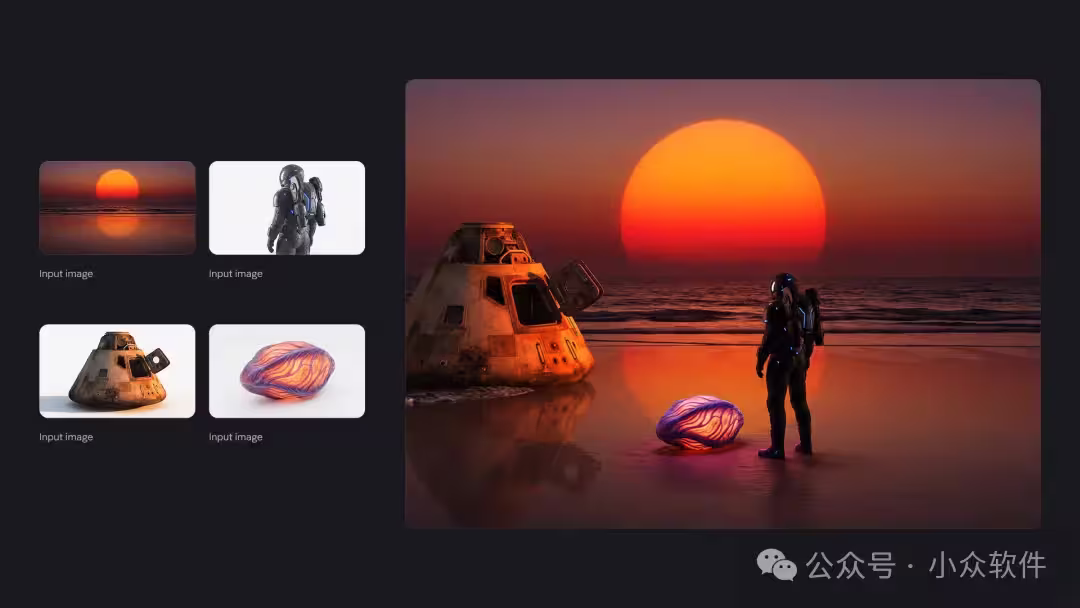The width and height of the screenshot is (1080, 608).
Task: Click "Input image" label under glowing rock thumbnail
Action: [x=236, y=437]
